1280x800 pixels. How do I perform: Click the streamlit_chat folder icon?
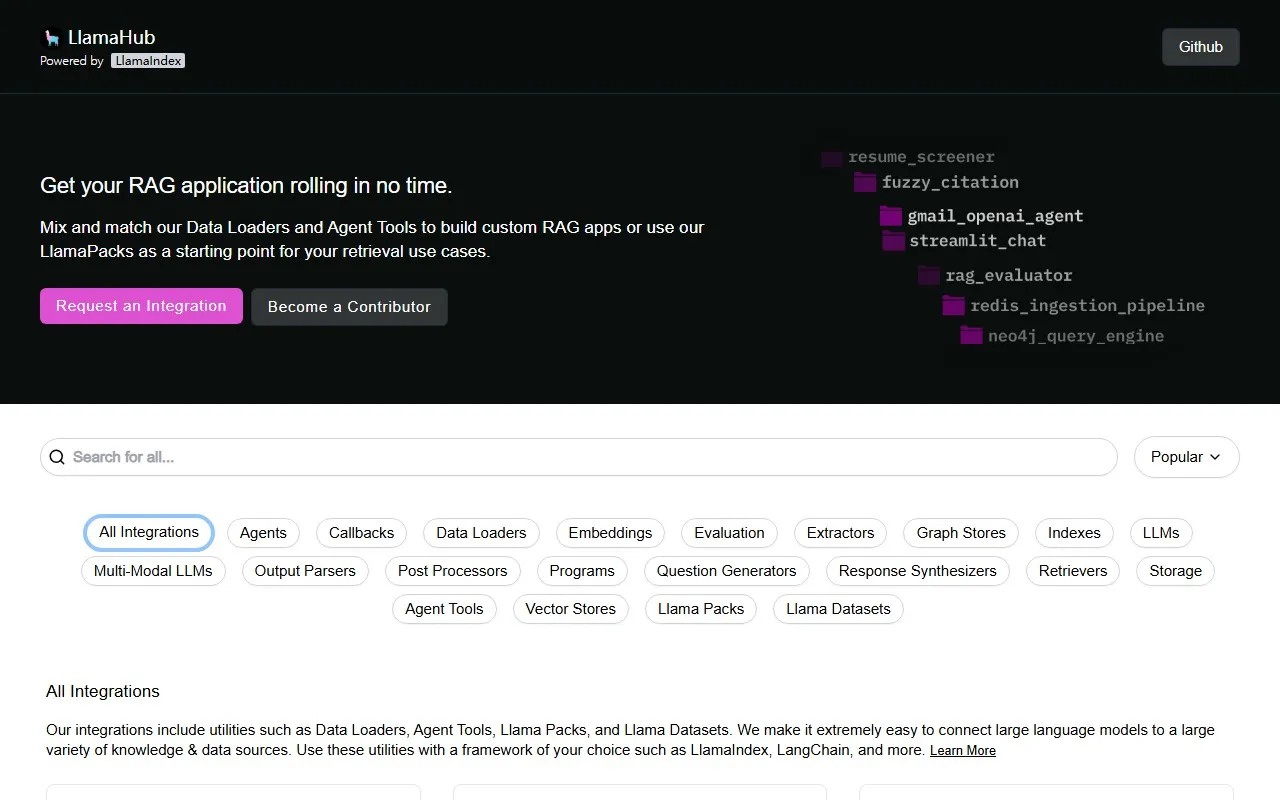893,241
